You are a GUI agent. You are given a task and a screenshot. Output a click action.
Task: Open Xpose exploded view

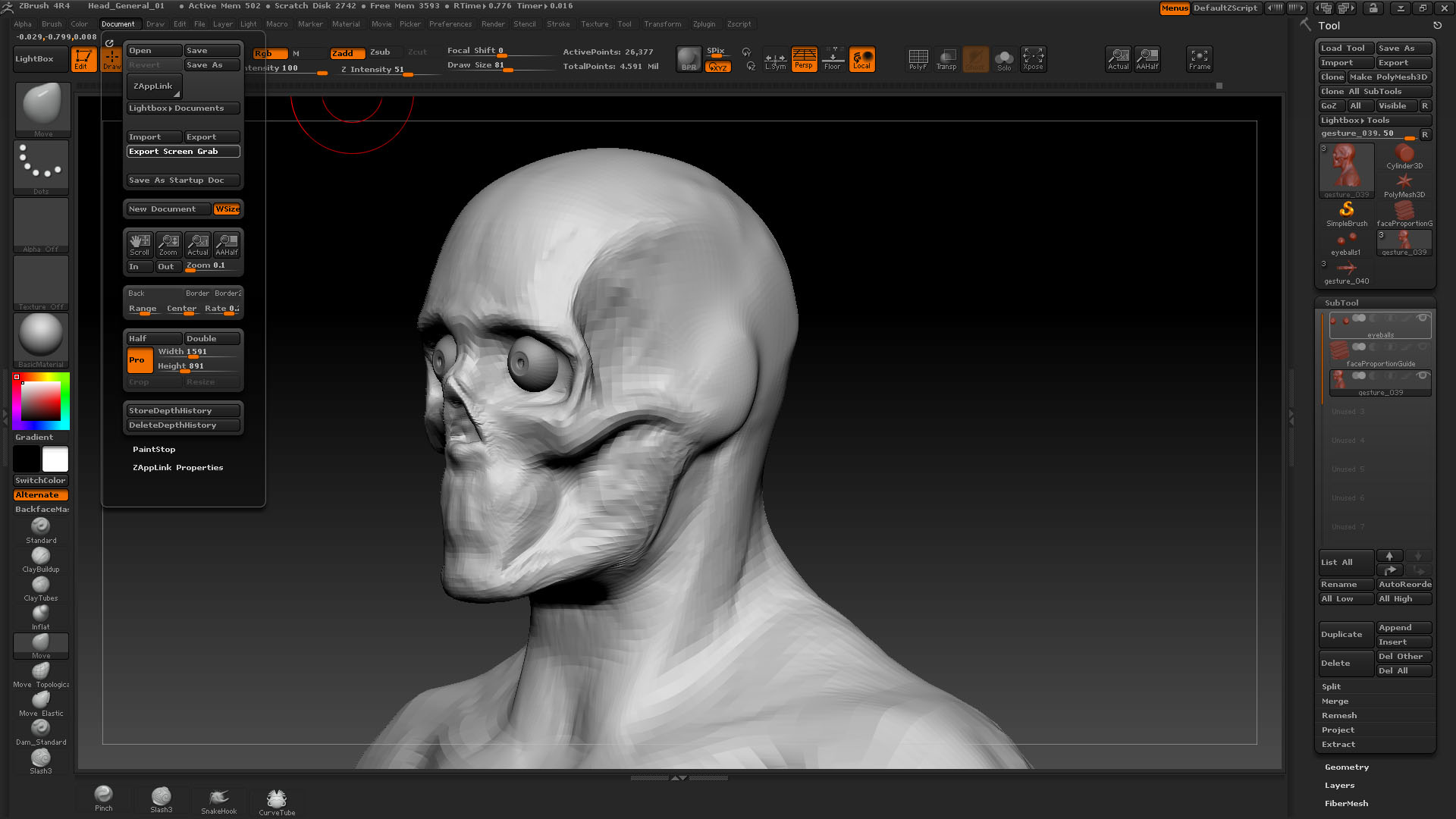click(1033, 59)
